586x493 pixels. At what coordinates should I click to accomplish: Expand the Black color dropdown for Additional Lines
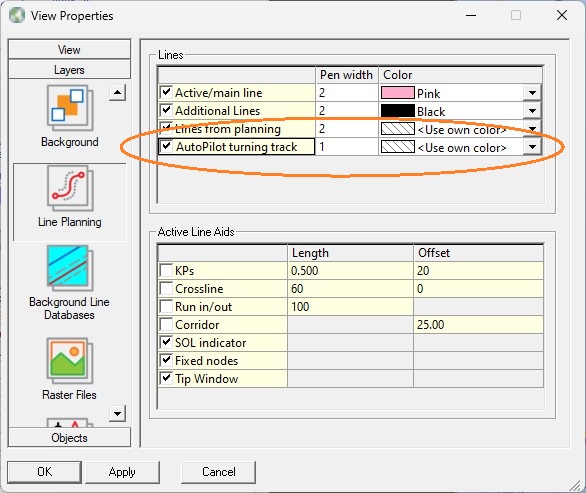[x=532, y=111]
